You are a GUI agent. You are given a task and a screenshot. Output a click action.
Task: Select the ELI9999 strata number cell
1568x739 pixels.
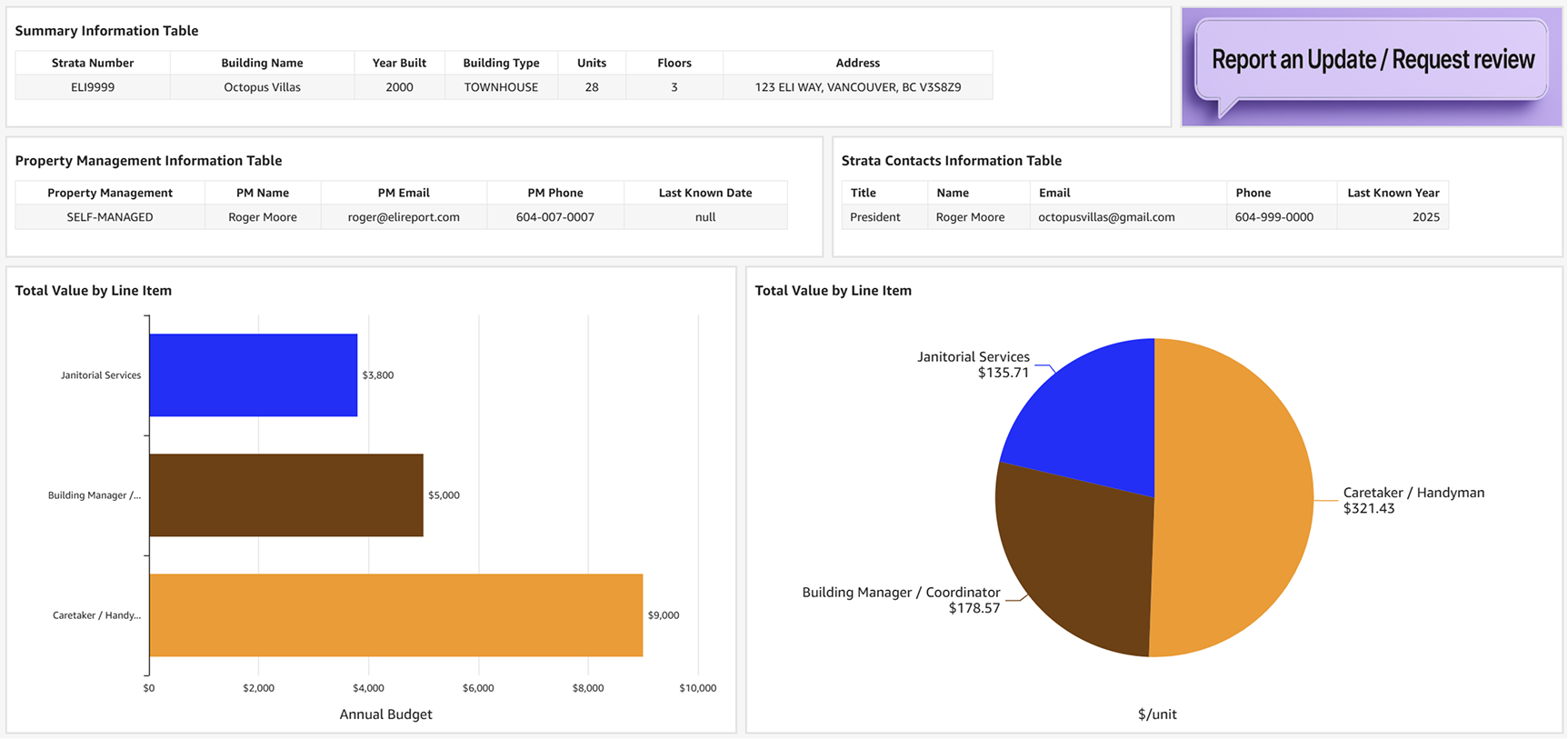93,87
